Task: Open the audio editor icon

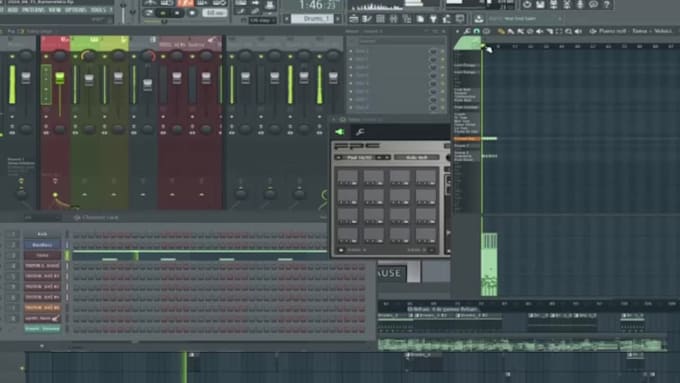Action: click(566, 4)
